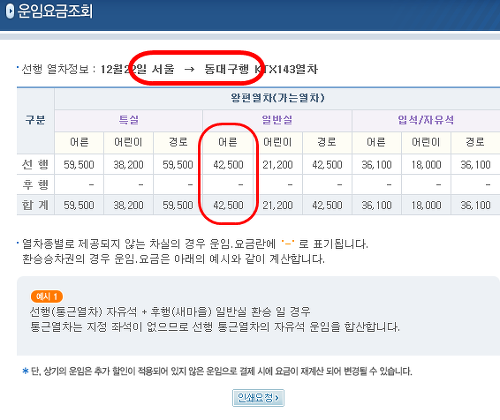Select 선행 row 입석/자유석 어린이 fare 18,000
The width and height of the screenshot is (500, 420).
point(426,165)
